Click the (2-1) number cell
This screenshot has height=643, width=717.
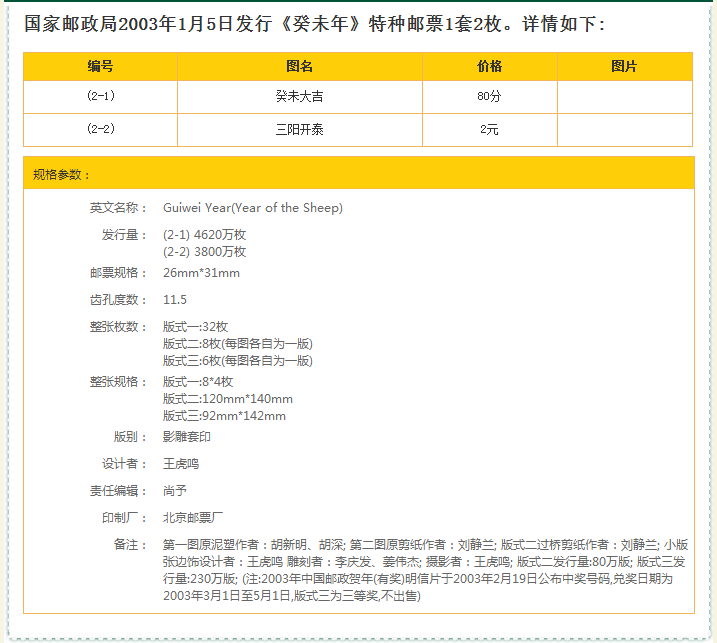101,96
